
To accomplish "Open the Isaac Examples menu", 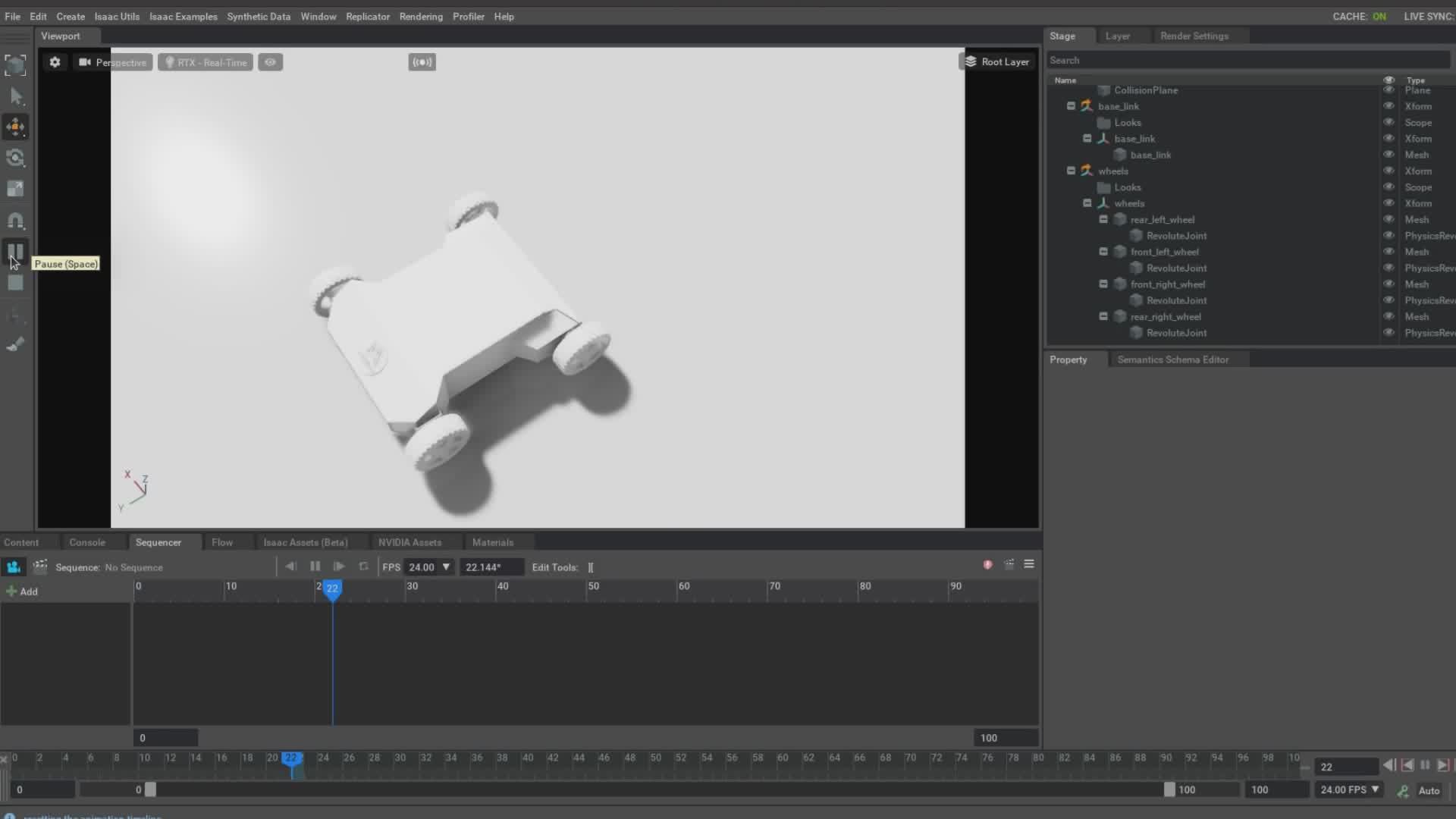I will (183, 16).
